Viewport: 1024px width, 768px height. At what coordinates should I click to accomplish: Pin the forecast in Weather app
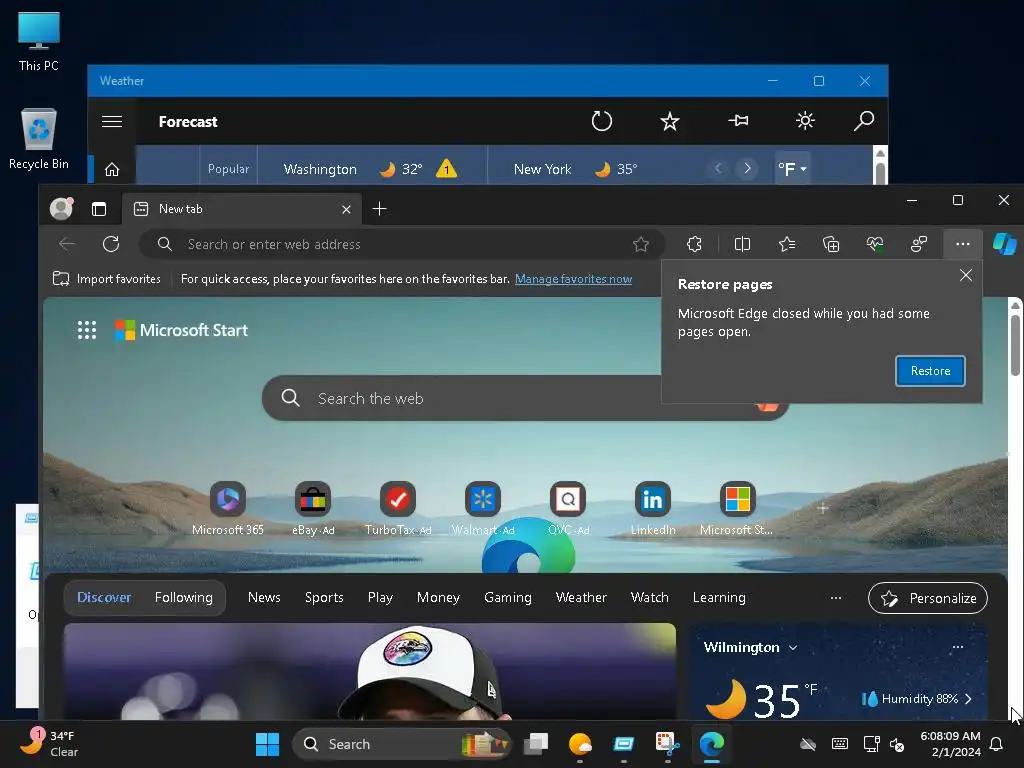[x=738, y=121]
